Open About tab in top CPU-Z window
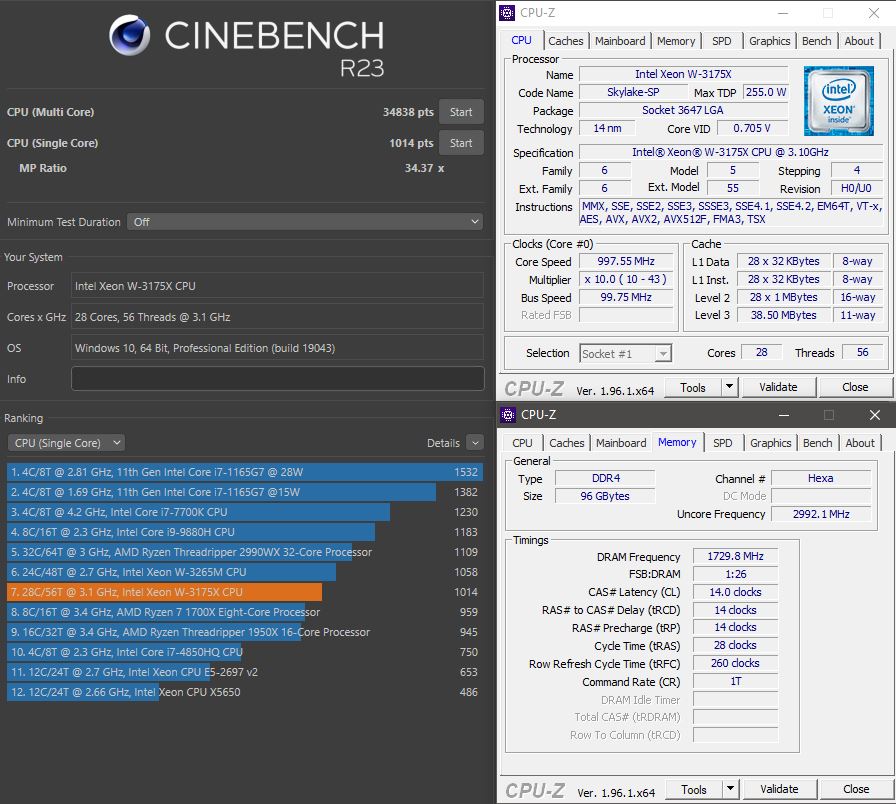Screen dimensions: 896x804 (859, 41)
